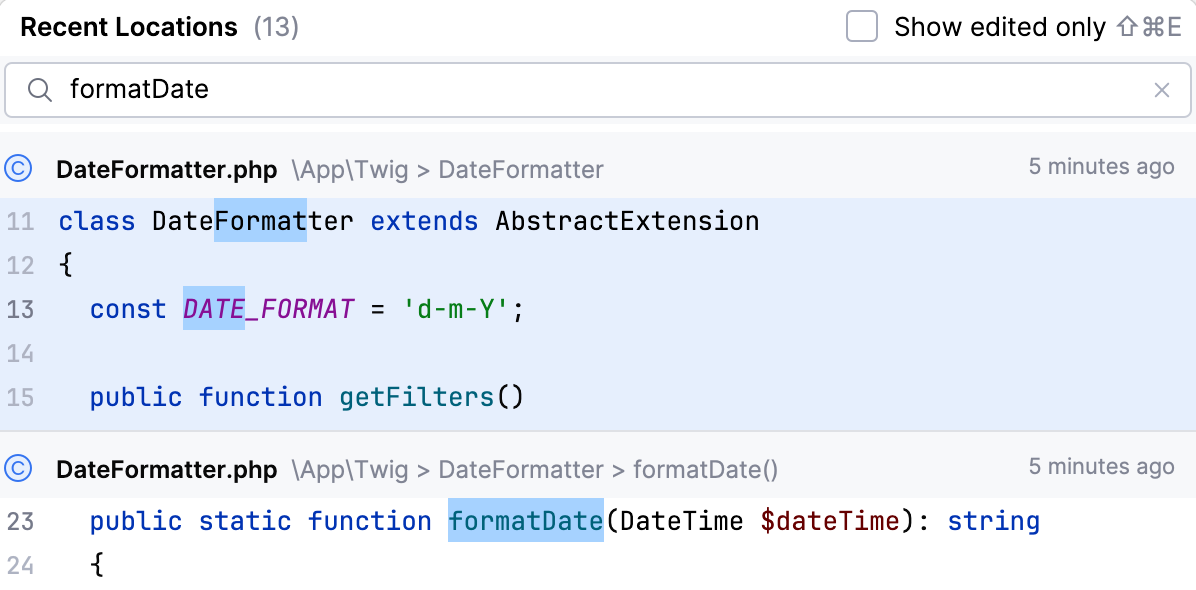The image size is (1196, 590).
Task: Click line number 23 in snippet
Action: [20, 521]
